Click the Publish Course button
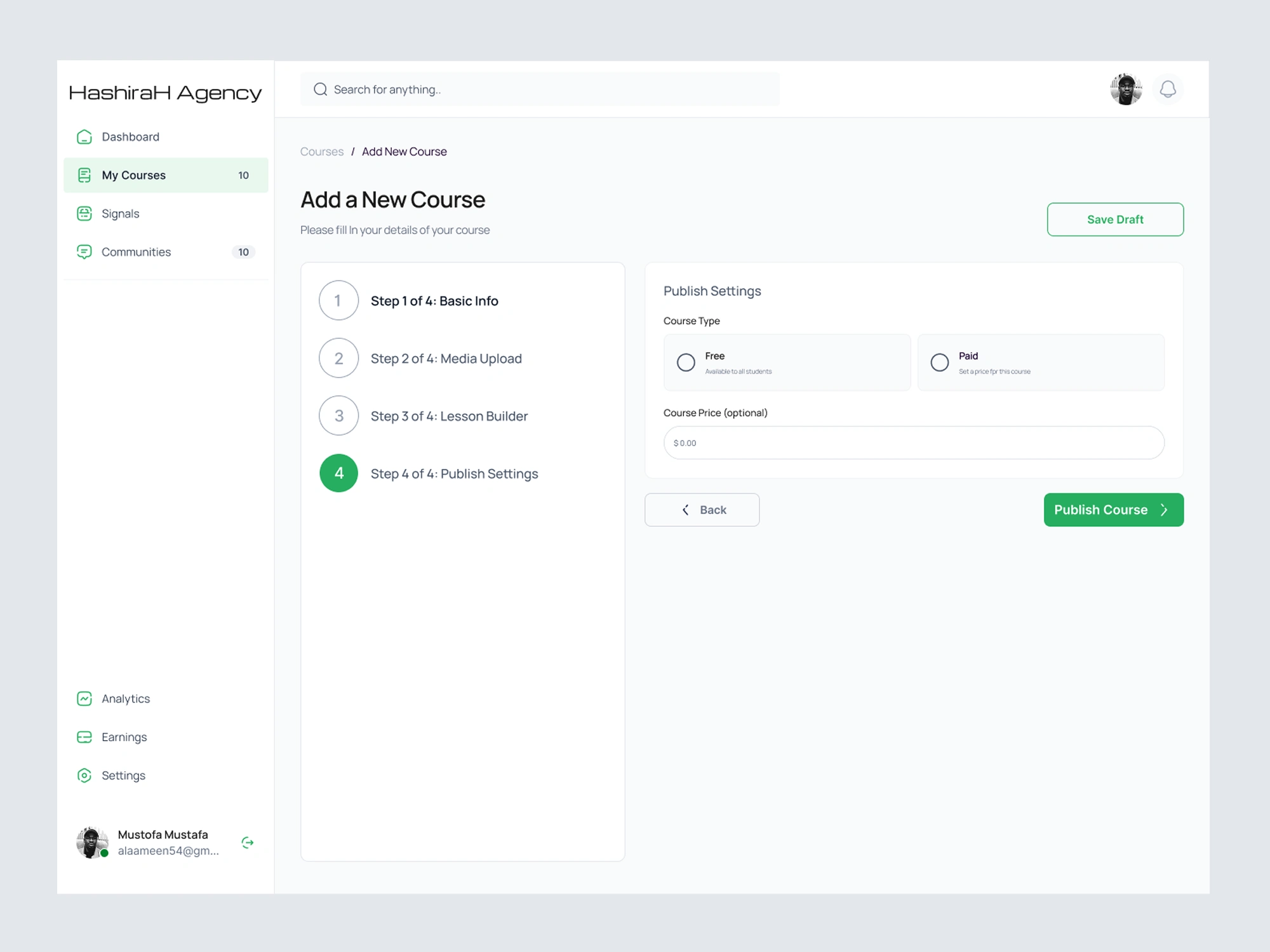 (1113, 510)
